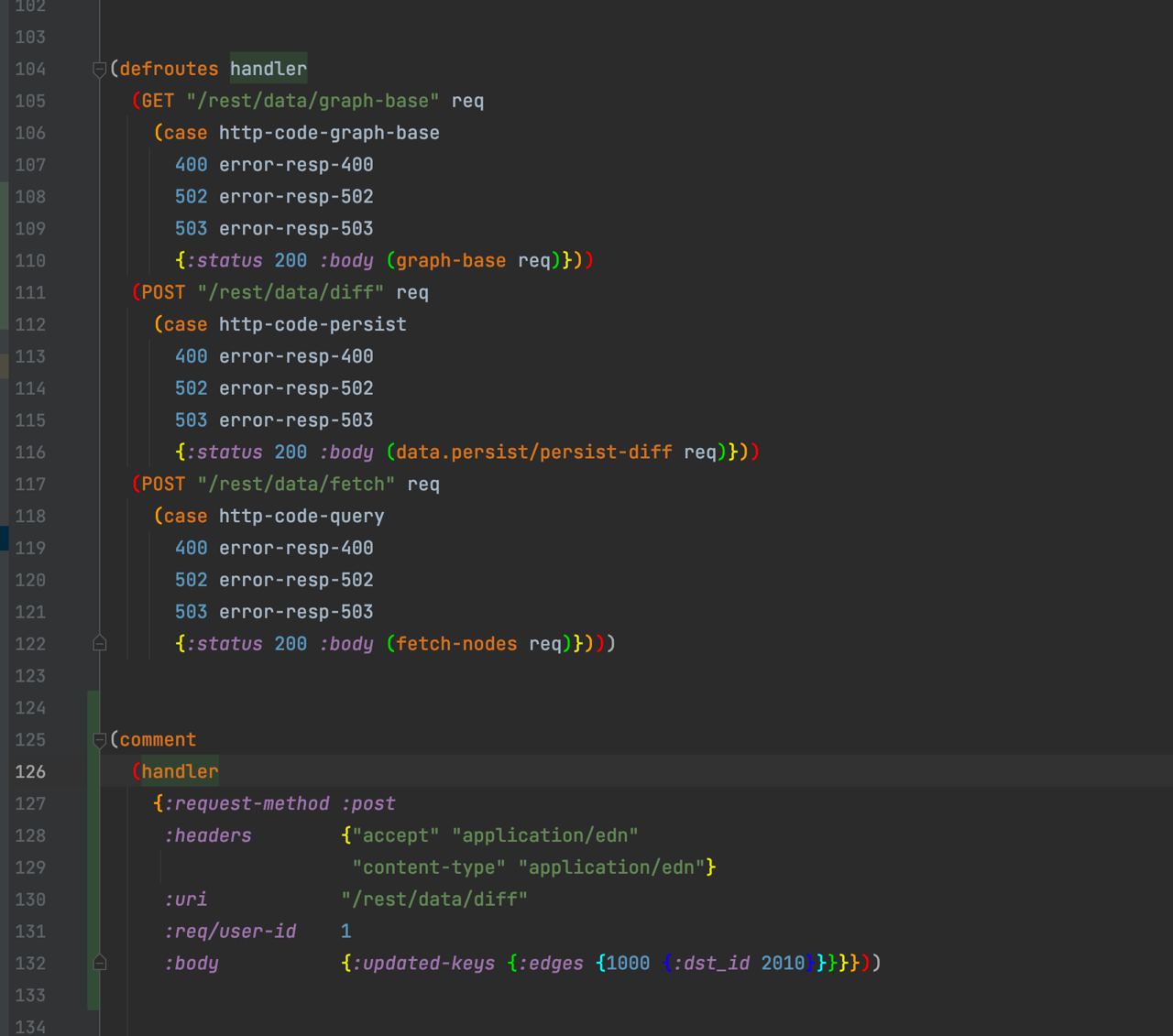This screenshot has width=1173, height=1036.
Task: Click the POST keyword on line 117
Action: [x=163, y=484]
